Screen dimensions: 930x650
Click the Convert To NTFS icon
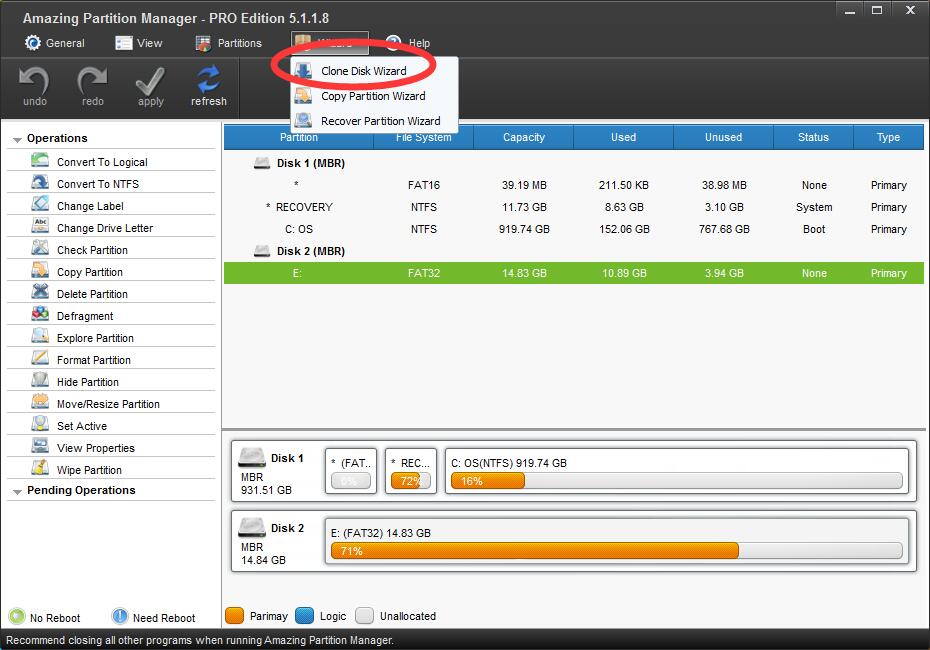pyautogui.click(x=40, y=182)
